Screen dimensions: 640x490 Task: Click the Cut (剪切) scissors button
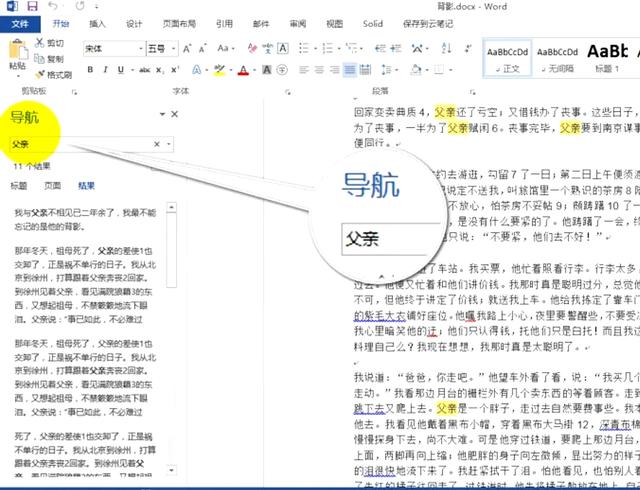click(49, 43)
